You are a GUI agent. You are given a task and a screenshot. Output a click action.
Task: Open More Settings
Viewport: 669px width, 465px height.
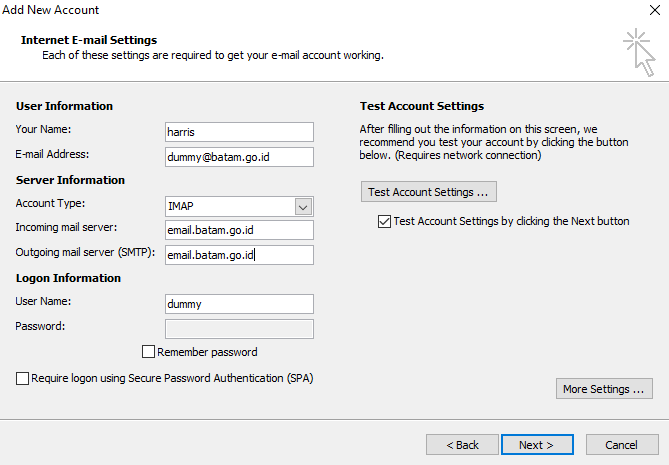[603, 389]
